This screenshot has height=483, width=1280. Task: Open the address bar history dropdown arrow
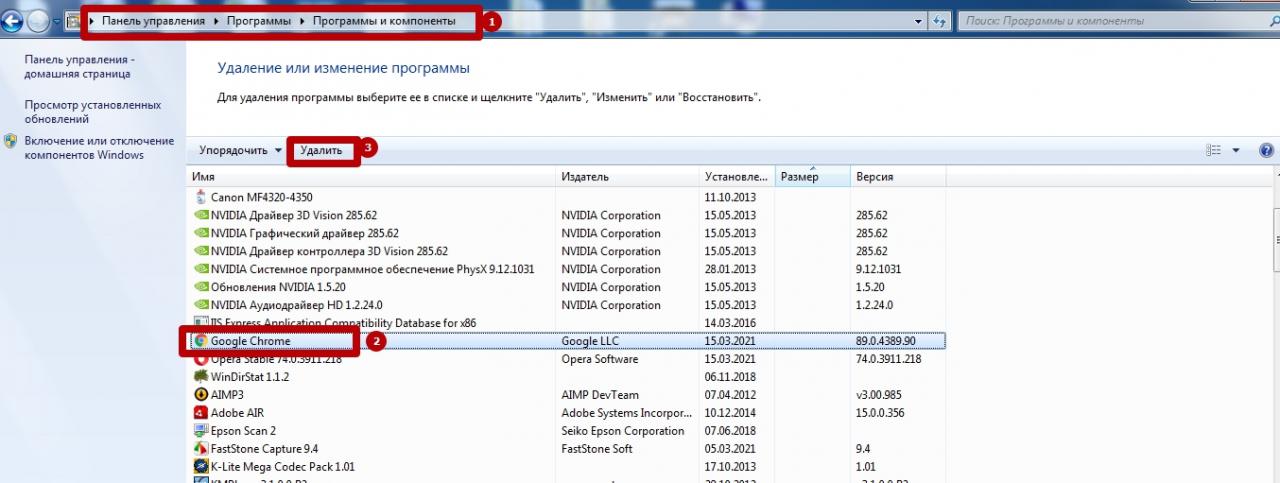(x=917, y=21)
